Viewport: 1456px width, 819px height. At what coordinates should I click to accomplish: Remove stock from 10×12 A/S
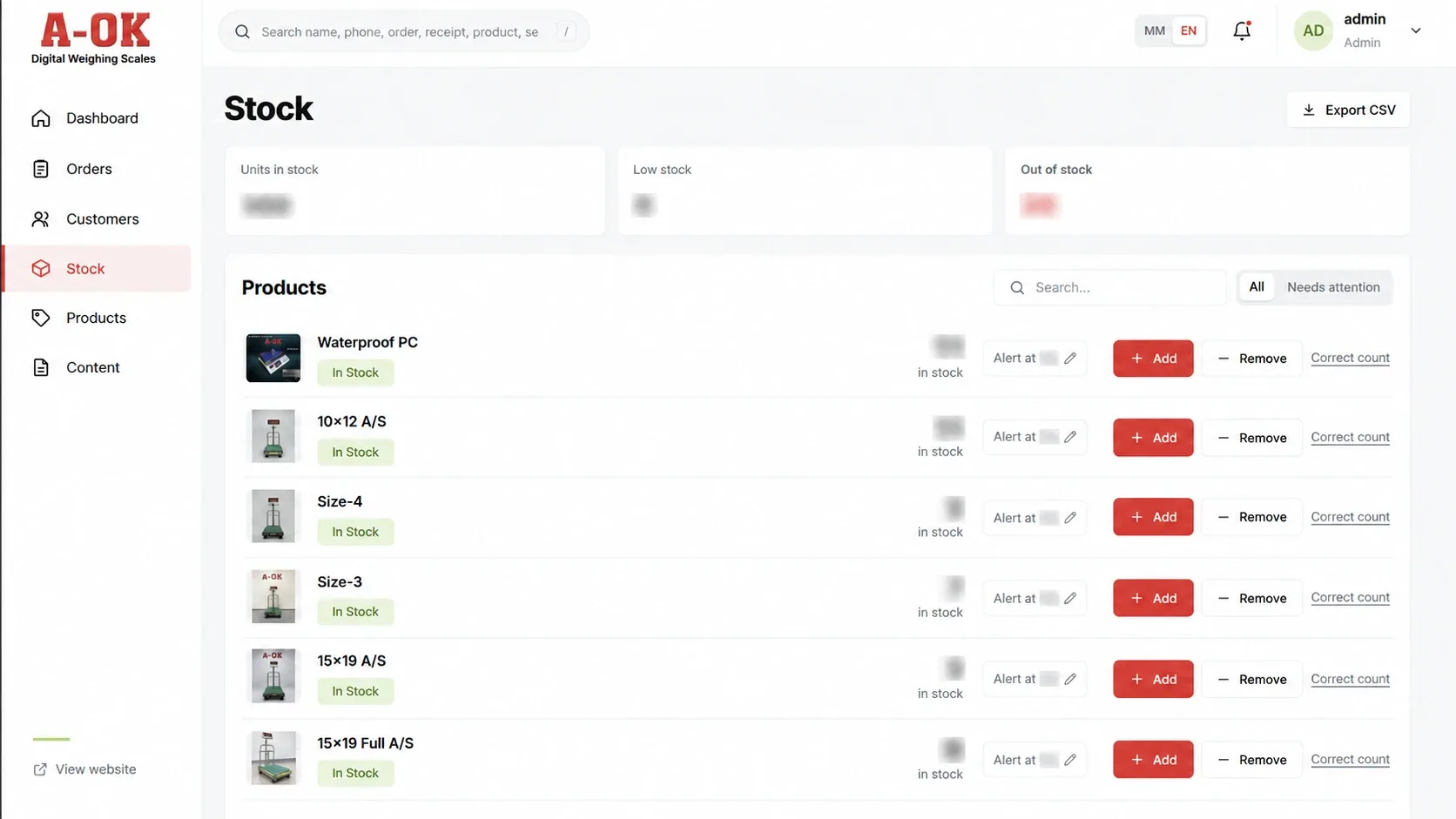point(1251,438)
